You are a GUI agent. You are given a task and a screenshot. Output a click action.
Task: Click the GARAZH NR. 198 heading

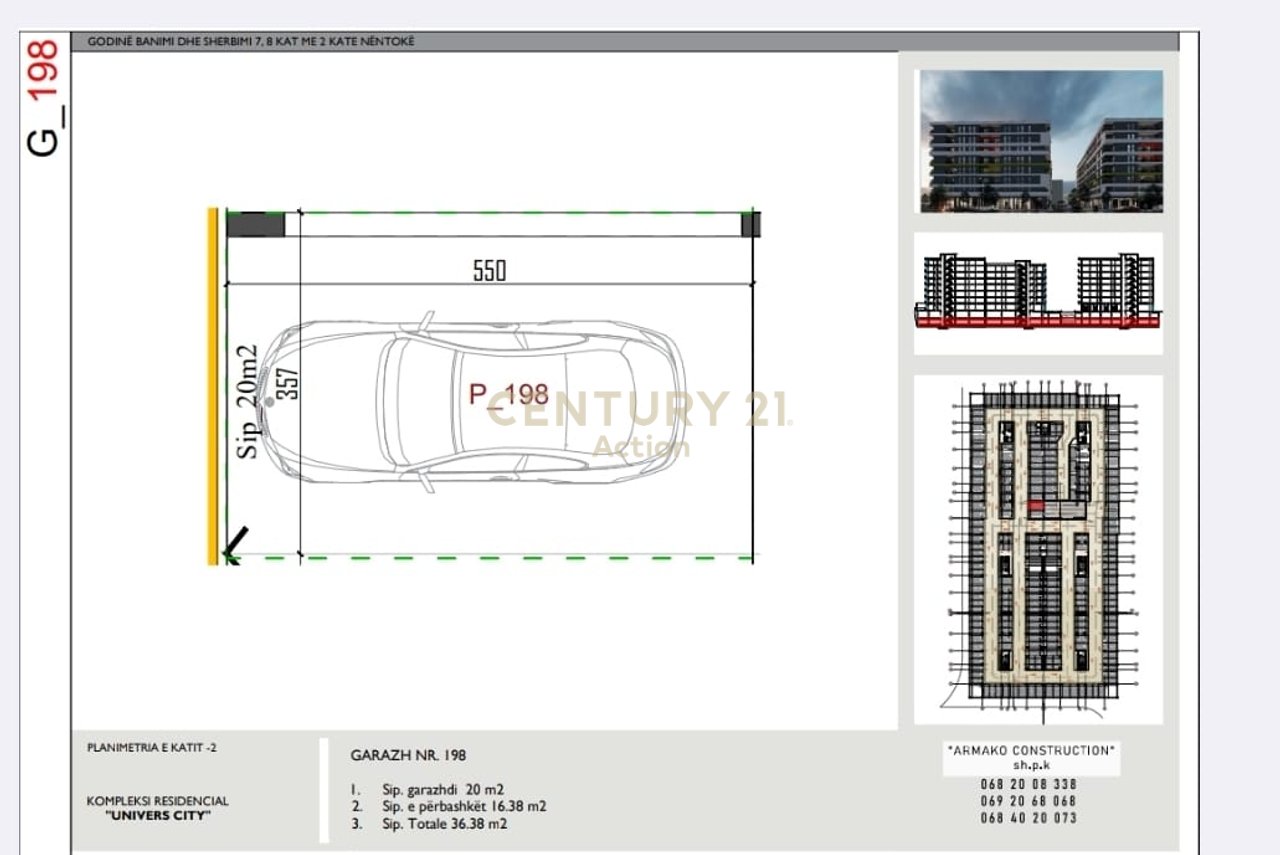point(408,755)
